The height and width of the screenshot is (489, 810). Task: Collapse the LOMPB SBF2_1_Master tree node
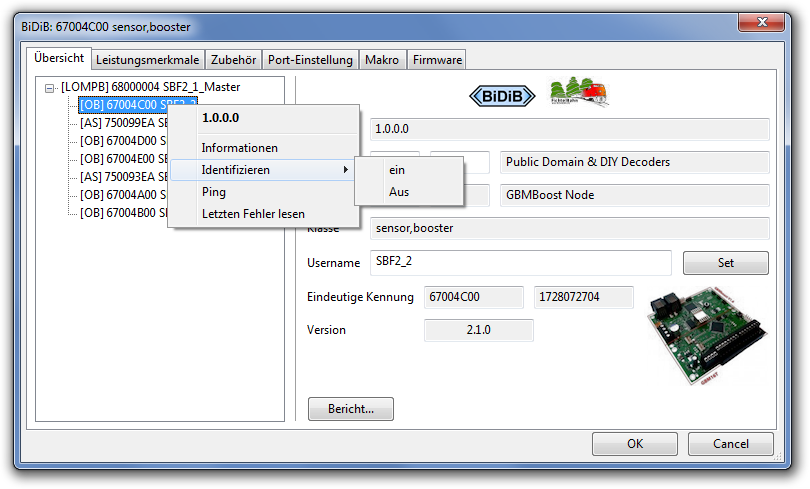[x=50, y=87]
